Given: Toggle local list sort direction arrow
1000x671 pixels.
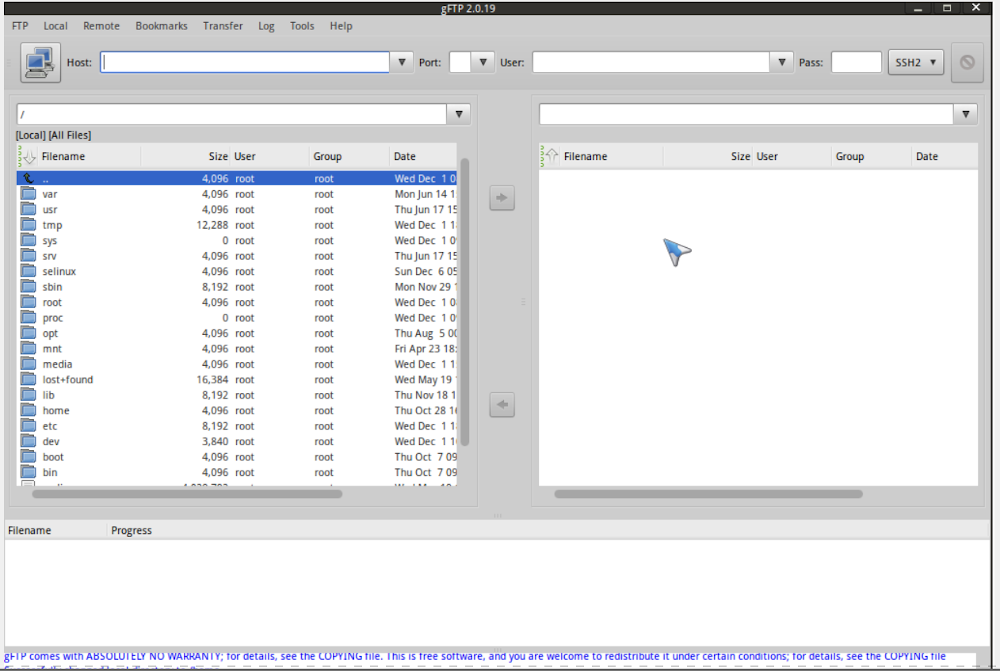Looking at the screenshot, I should (x=27, y=156).
